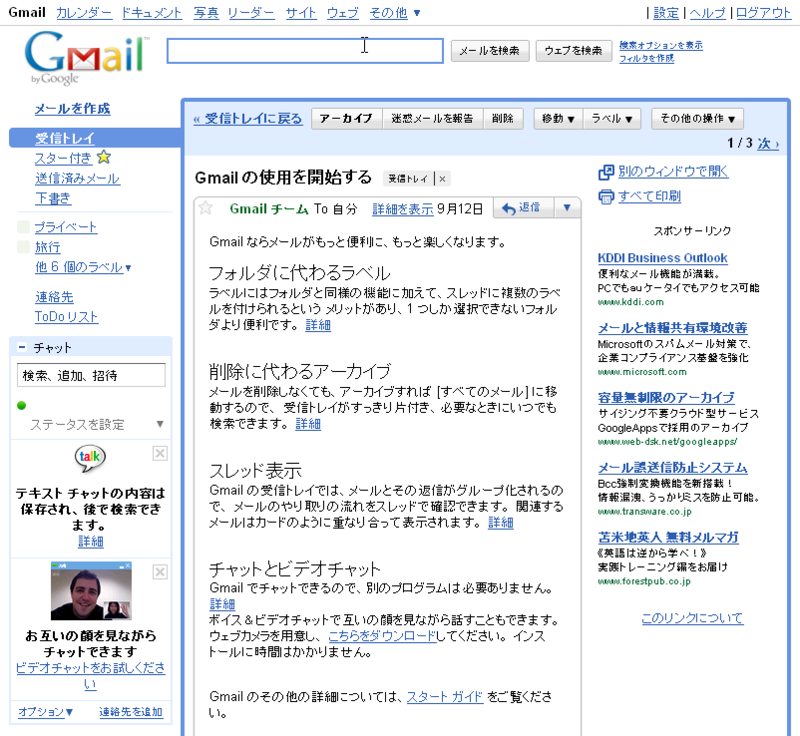Click the 旅行 label color square
Viewport: 800px width, 736px height.
(x=23, y=247)
